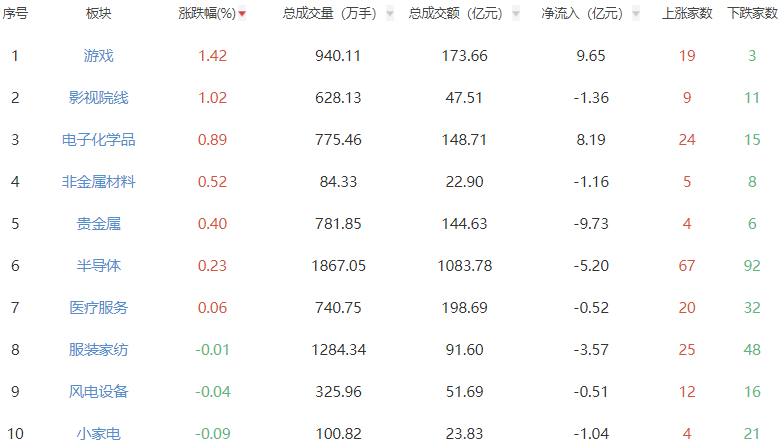Screen dimensions: 780x448
Task: Click the red sort arrow beside 涨跌幅(%)
Action: coord(242,15)
